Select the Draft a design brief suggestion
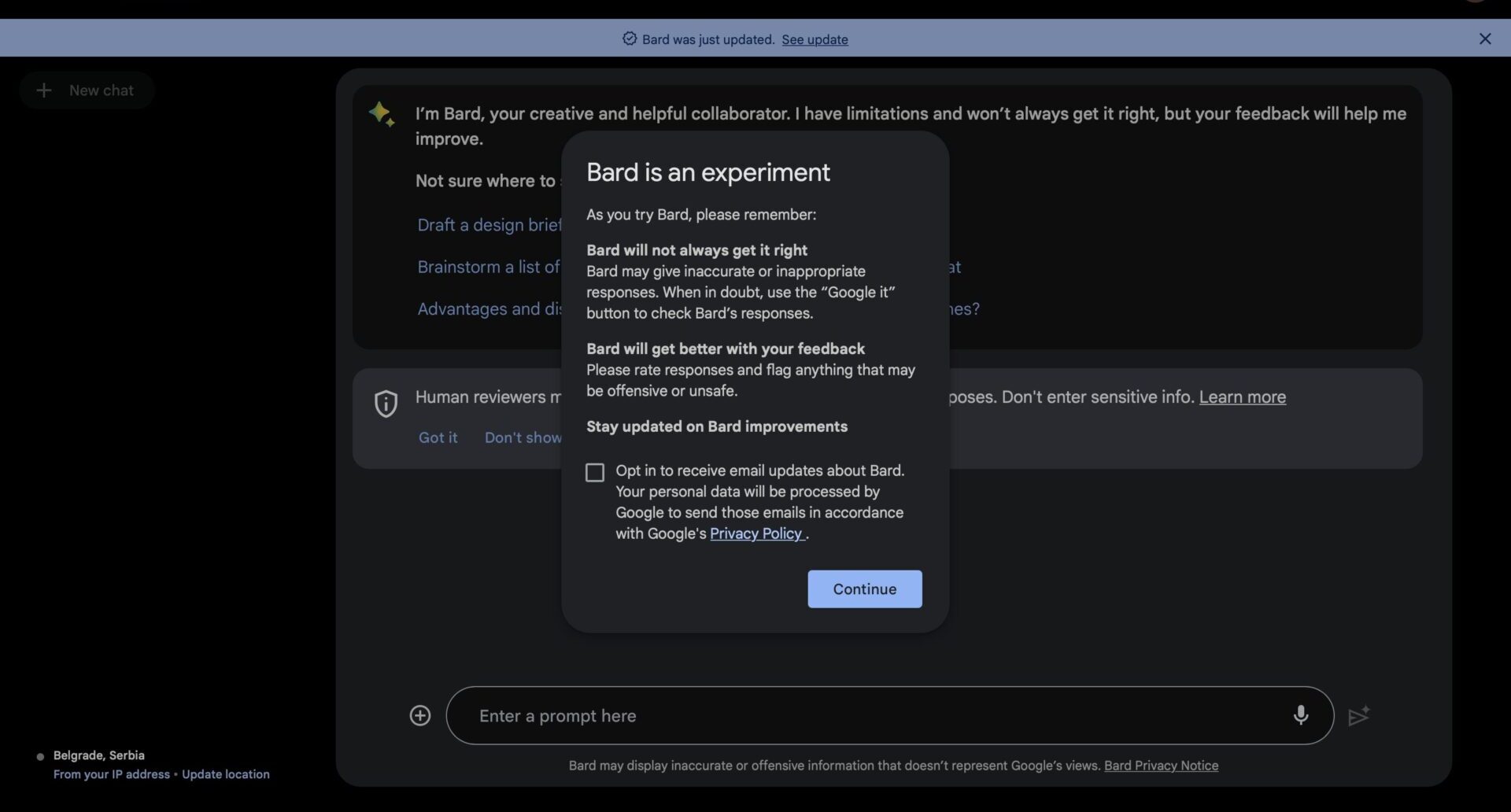 tap(489, 225)
